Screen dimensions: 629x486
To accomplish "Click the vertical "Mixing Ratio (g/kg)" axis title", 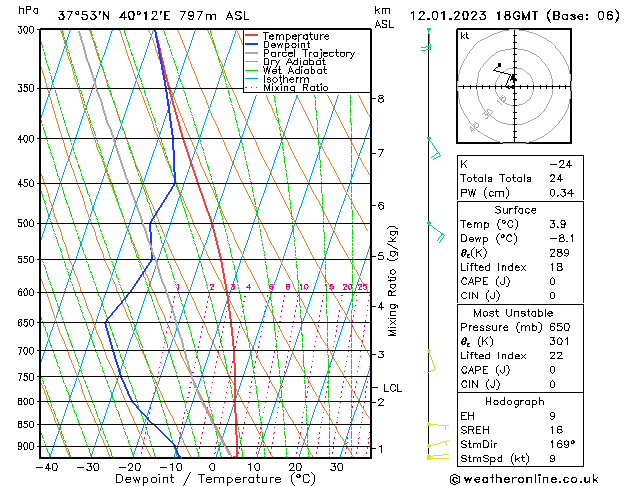I will tap(392, 281).
